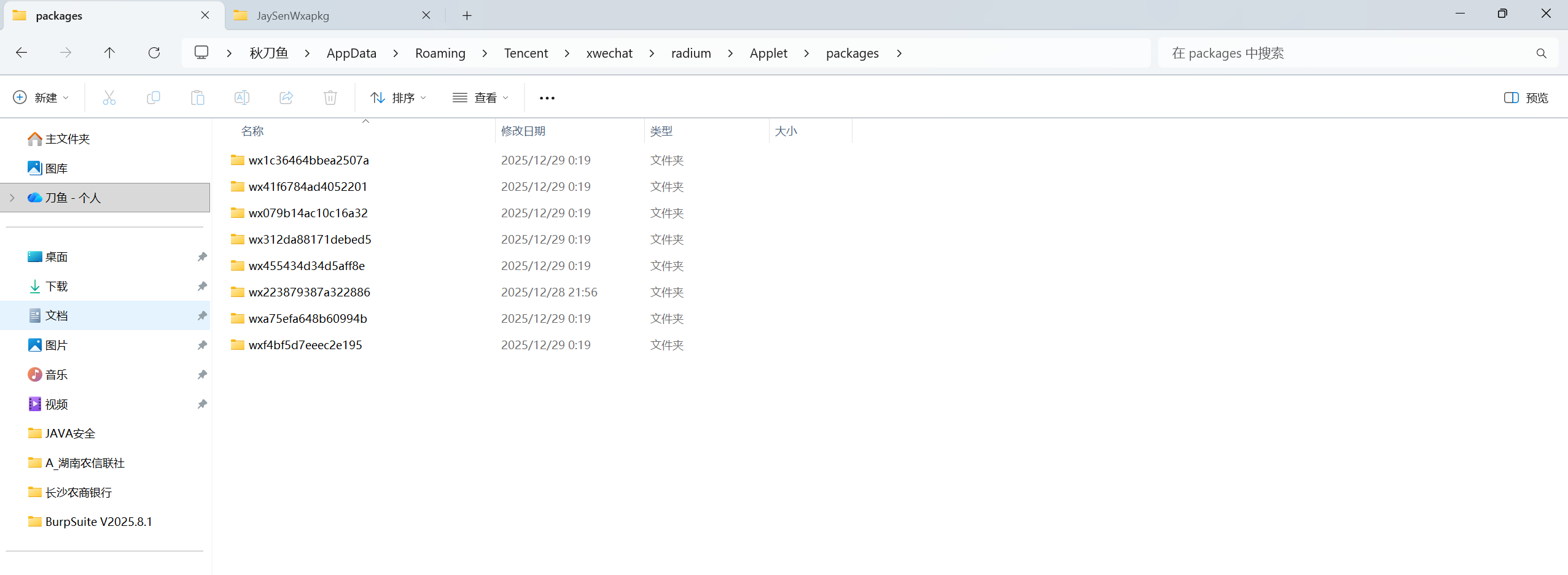The width and height of the screenshot is (1568, 575).
Task: Click the Rename icon in toolbar
Action: 242,98
